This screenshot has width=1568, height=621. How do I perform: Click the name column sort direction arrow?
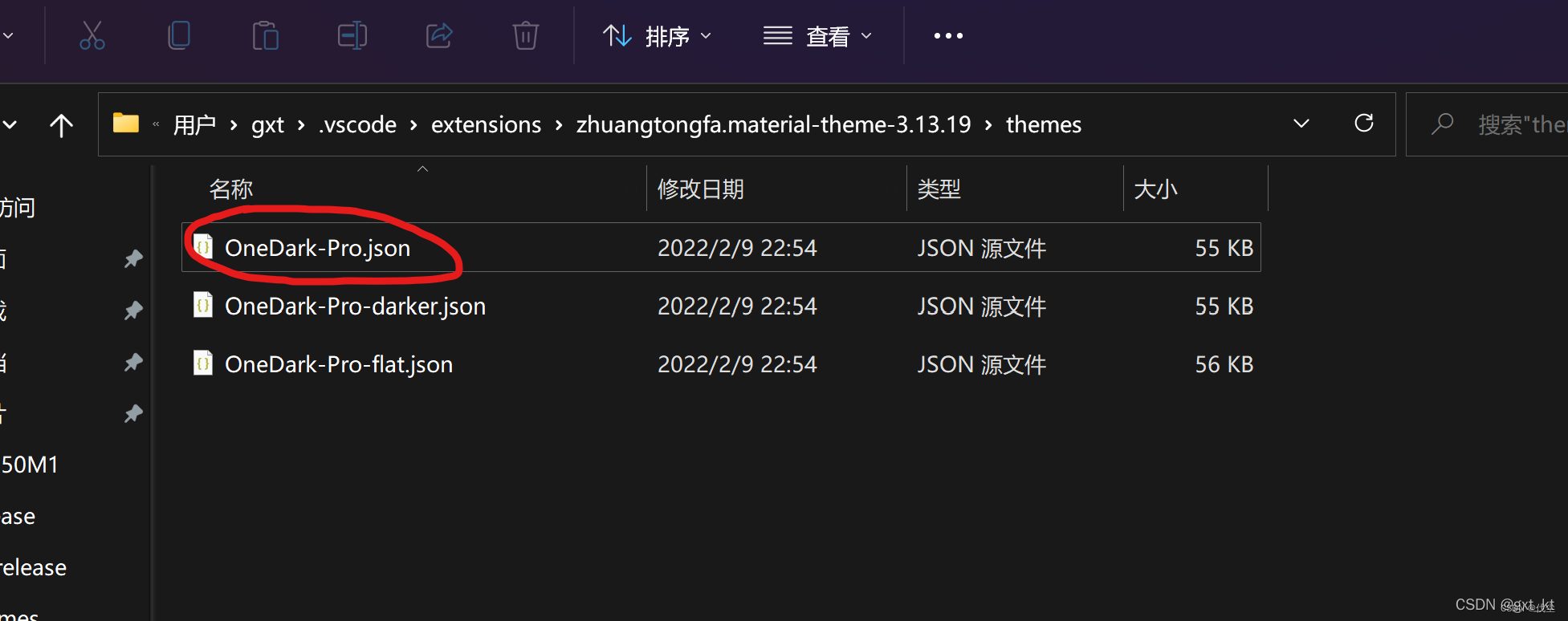point(422,169)
